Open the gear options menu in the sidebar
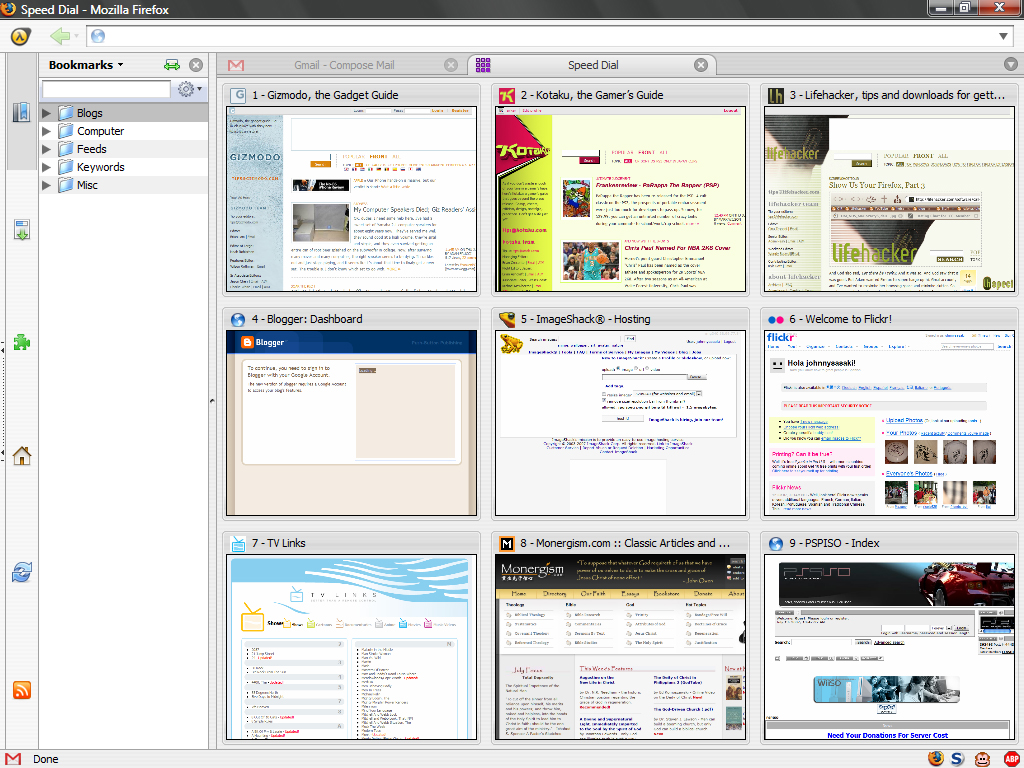 [189, 89]
